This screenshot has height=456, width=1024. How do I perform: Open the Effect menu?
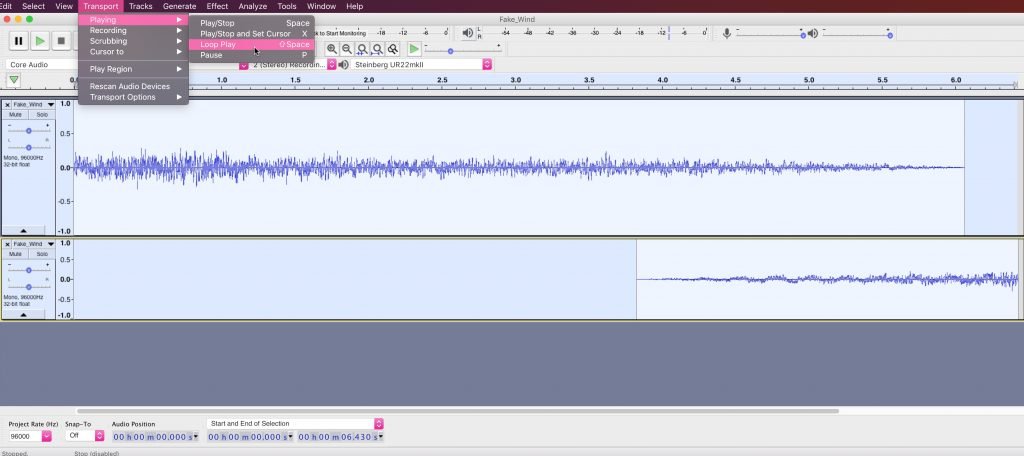click(x=217, y=6)
